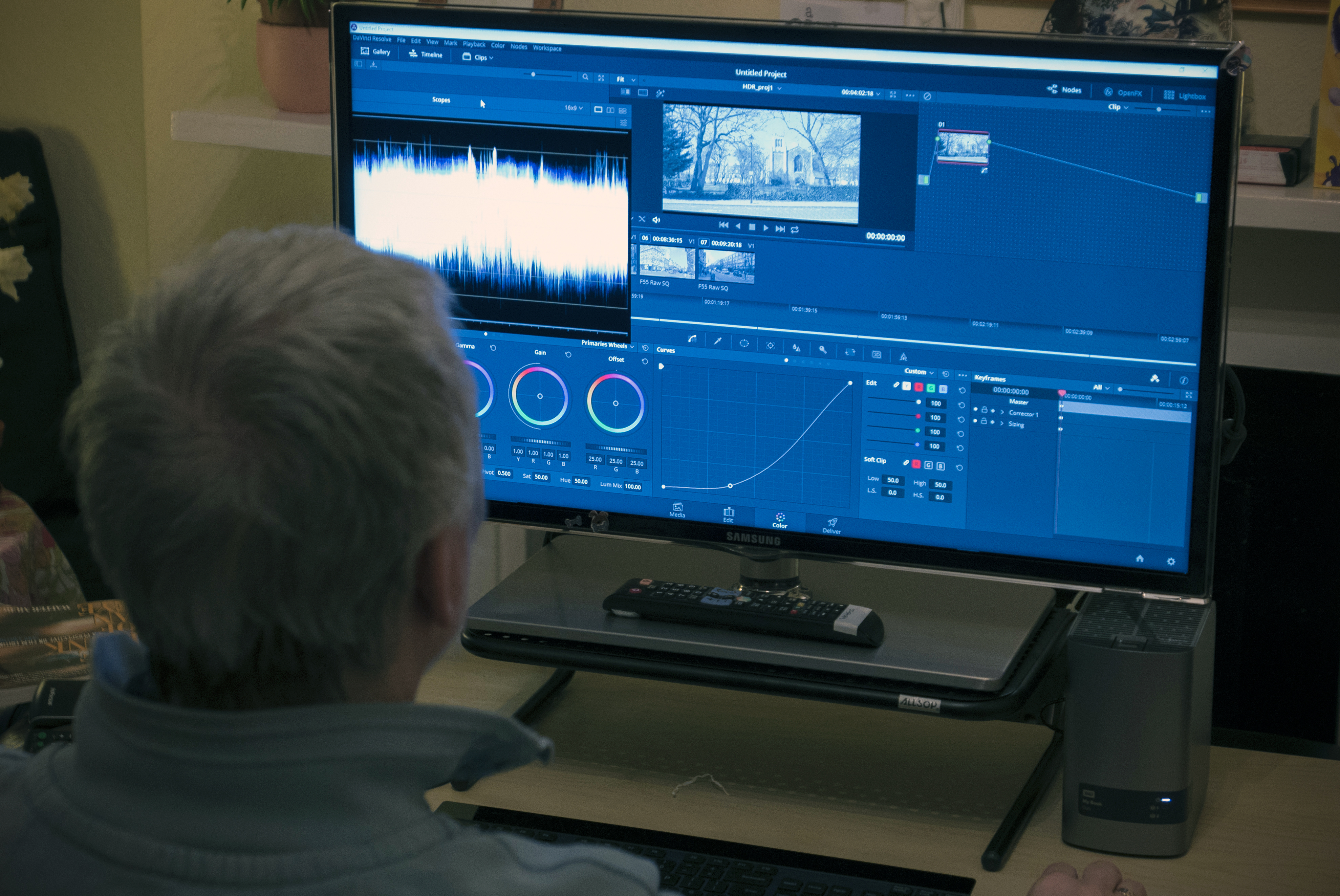
Task: Open the Color menu
Action: coord(498,45)
